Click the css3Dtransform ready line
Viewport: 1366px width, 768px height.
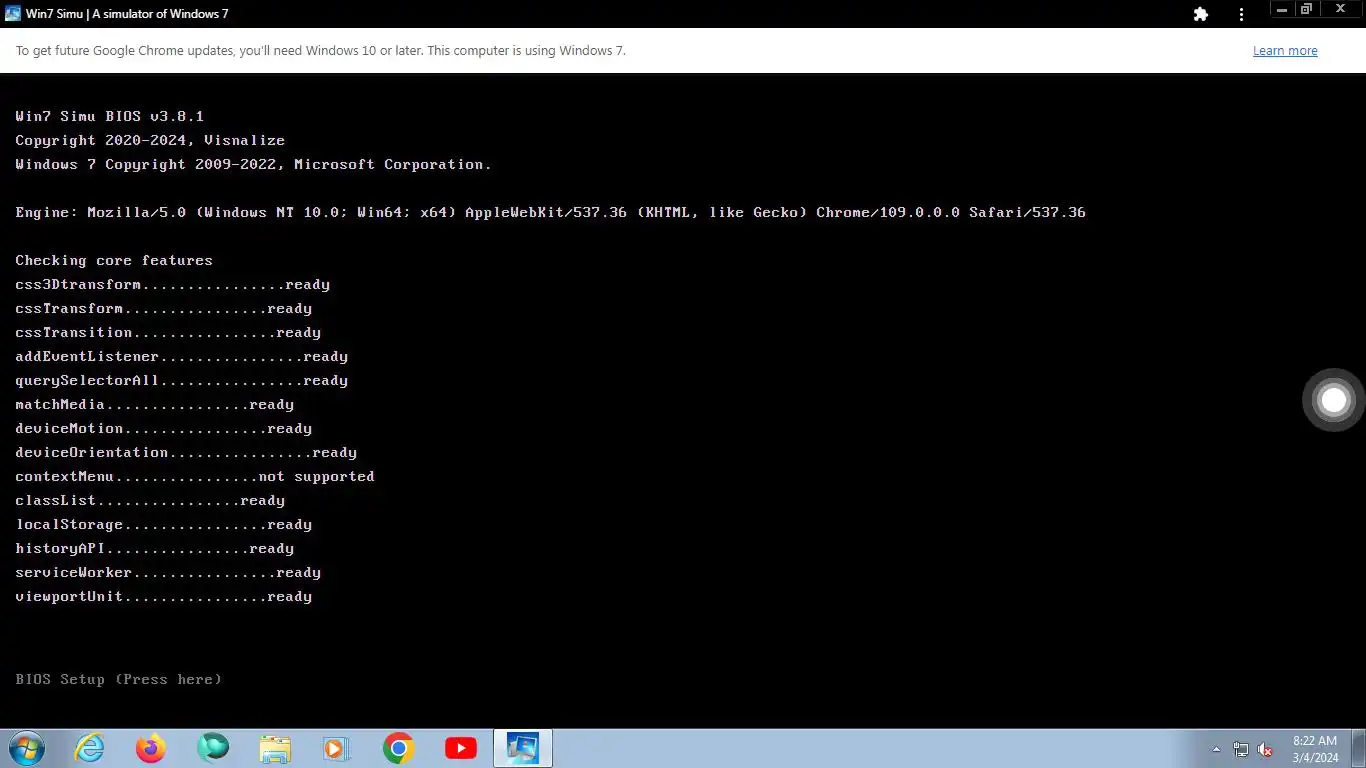pyautogui.click(x=172, y=284)
